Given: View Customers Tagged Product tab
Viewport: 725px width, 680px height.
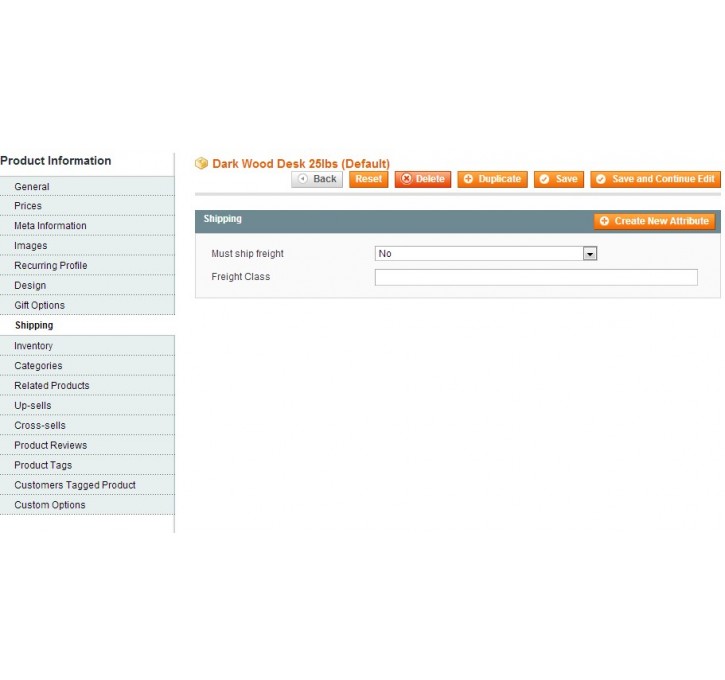Looking at the screenshot, I should tap(87, 485).
